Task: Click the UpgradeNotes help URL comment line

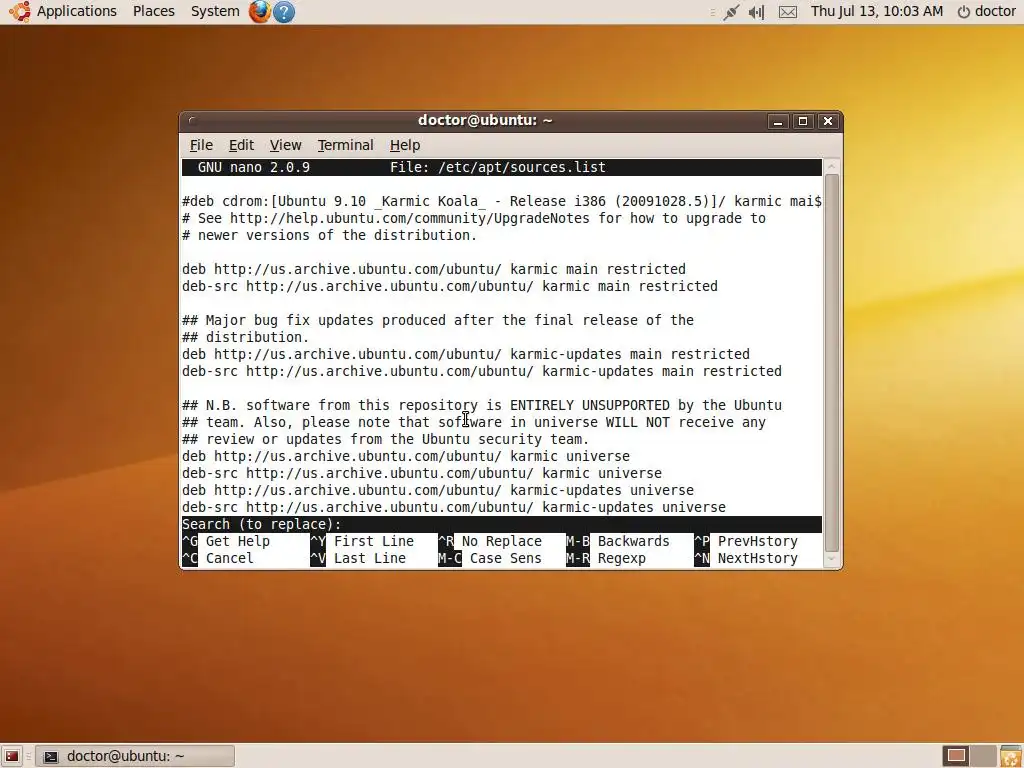Action: (x=473, y=218)
